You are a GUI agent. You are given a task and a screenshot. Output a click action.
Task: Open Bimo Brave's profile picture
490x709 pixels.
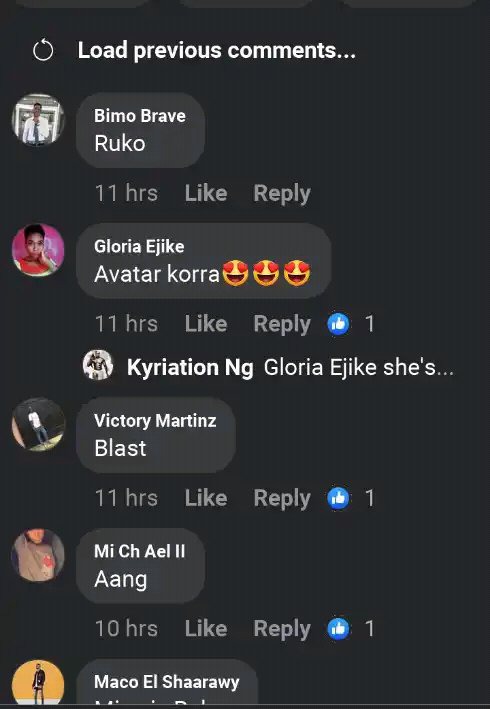pyautogui.click(x=38, y=120)
